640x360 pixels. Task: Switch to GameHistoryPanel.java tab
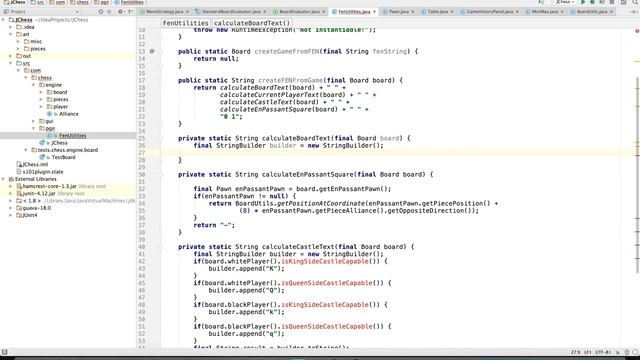coord(489,12)
